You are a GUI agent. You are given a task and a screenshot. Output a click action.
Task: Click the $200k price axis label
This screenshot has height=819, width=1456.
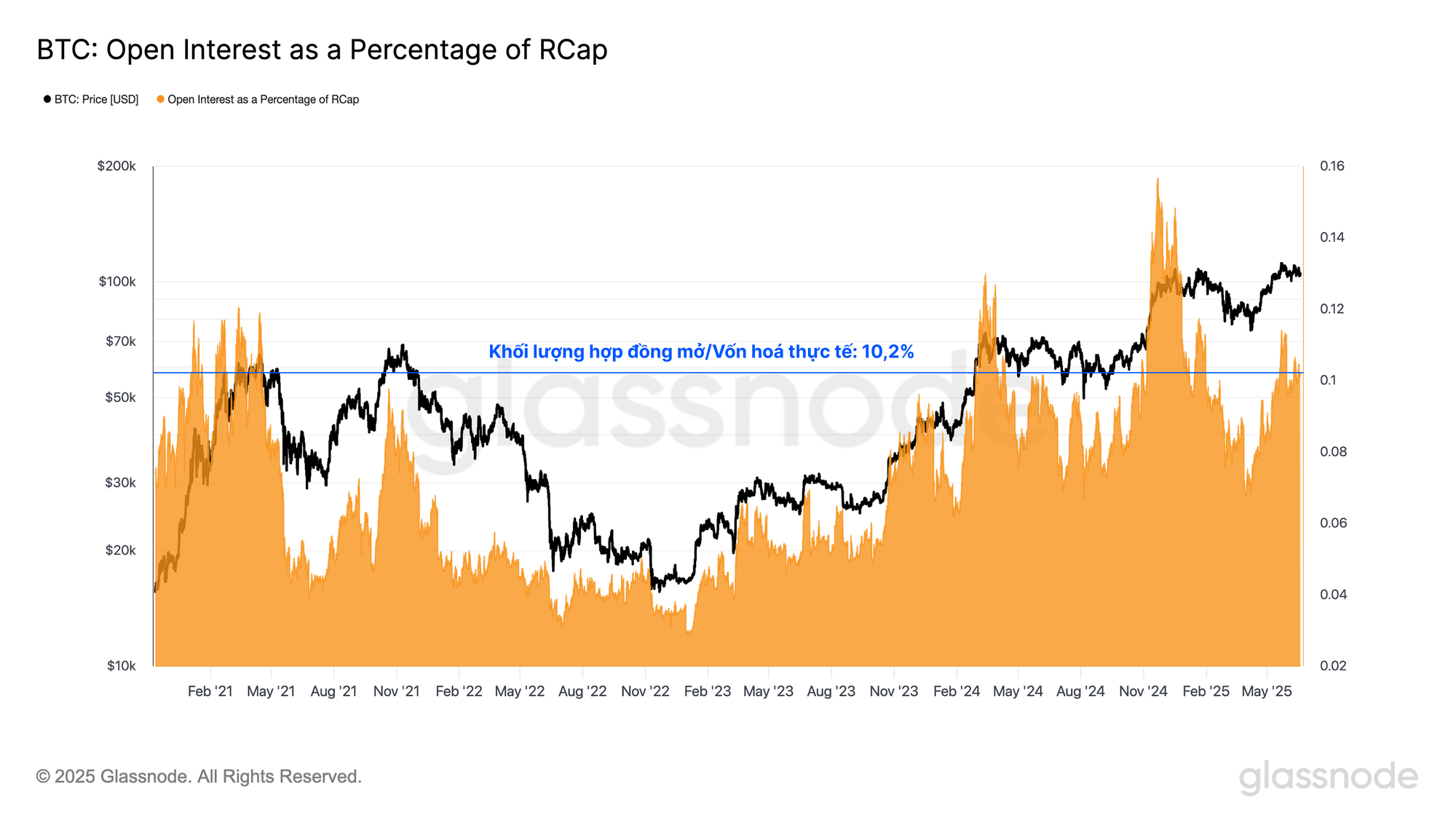(116, 166)
